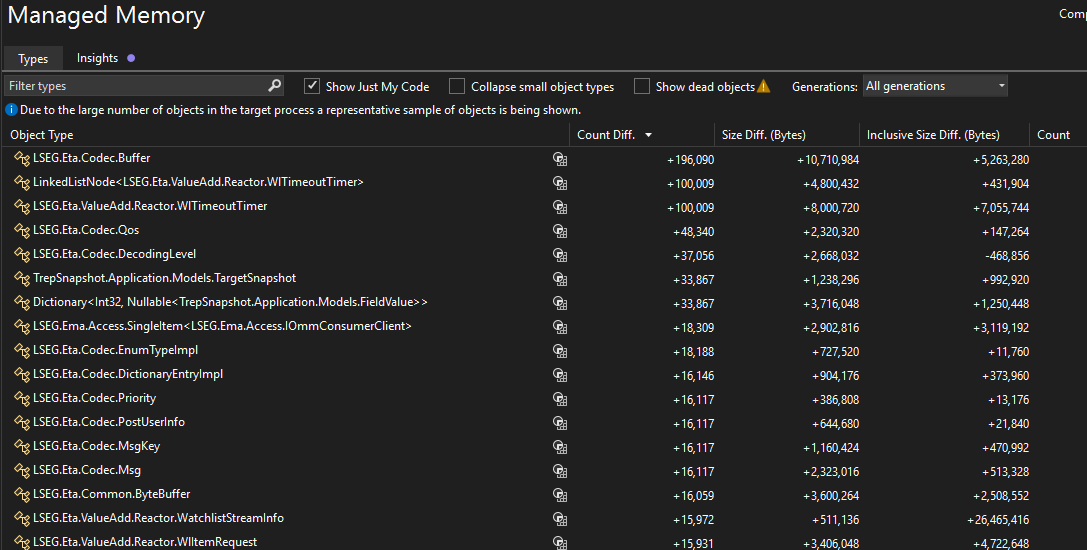The image size is (1087, 550).
Task: Click the warning icon beside Show dead objects
Action: 764,86
